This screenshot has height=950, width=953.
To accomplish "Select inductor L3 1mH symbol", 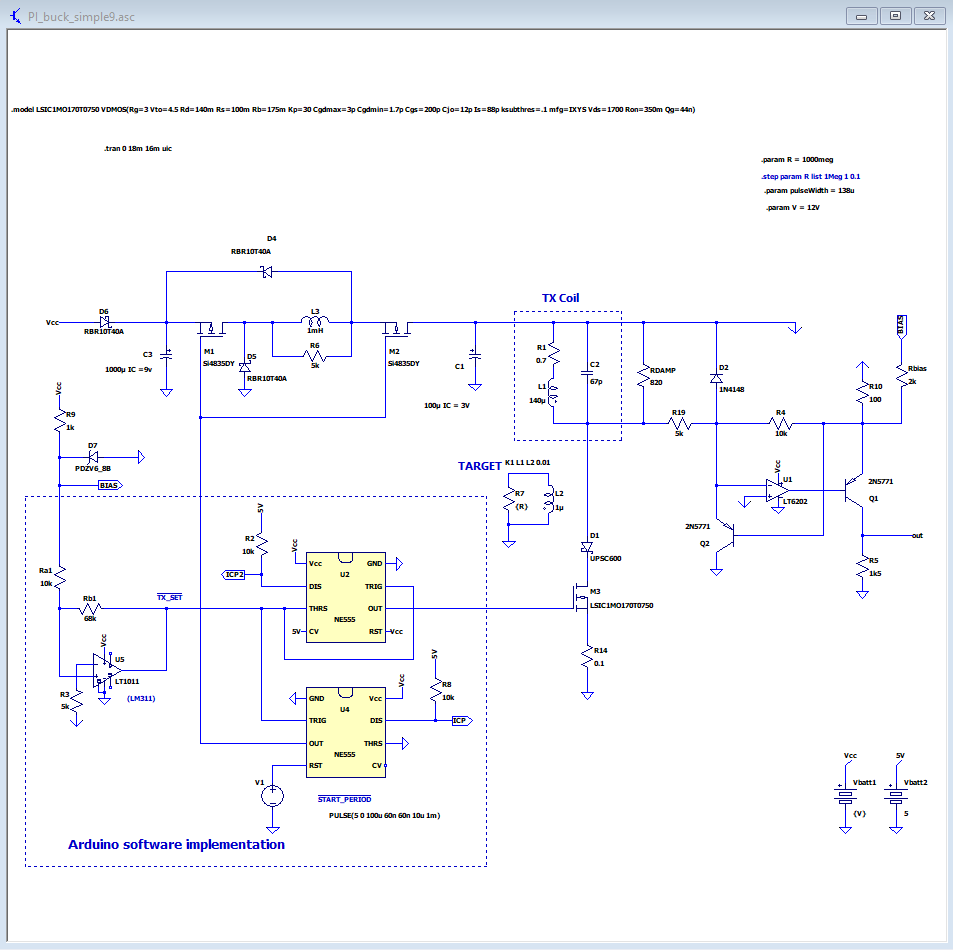I will click(x=315, y=320).
